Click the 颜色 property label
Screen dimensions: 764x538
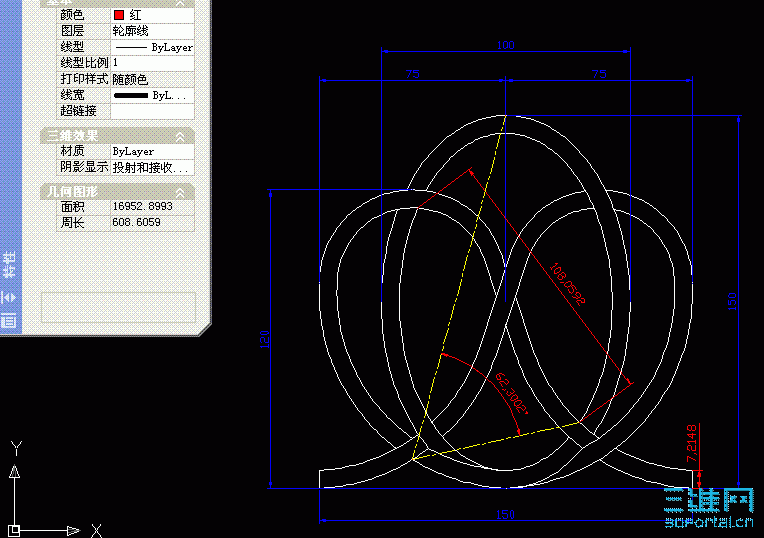pos(72,15)
